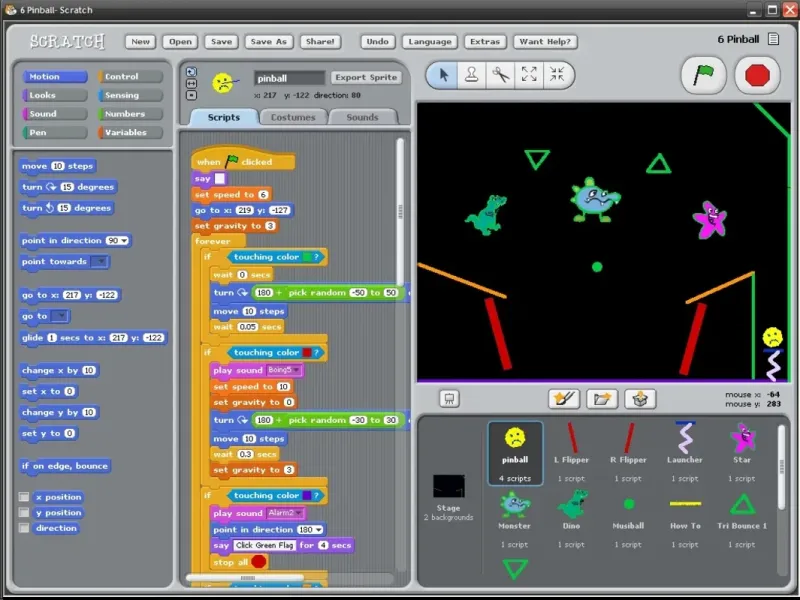
Task: Open the Alarm2 sound dropdown
Action: point(298,513)
